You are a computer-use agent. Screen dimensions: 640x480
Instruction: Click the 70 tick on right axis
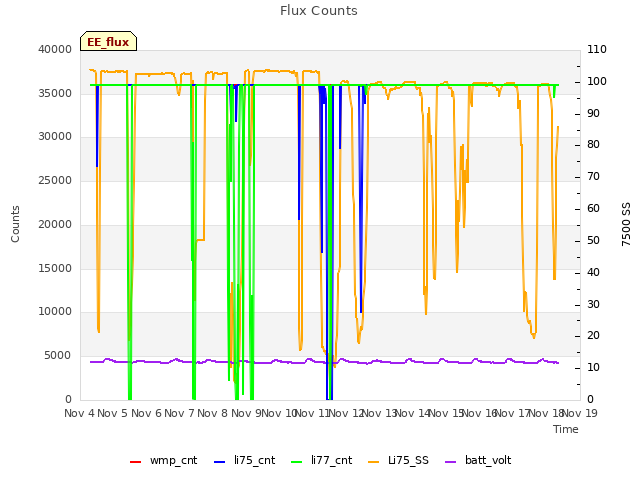point(593,177)
